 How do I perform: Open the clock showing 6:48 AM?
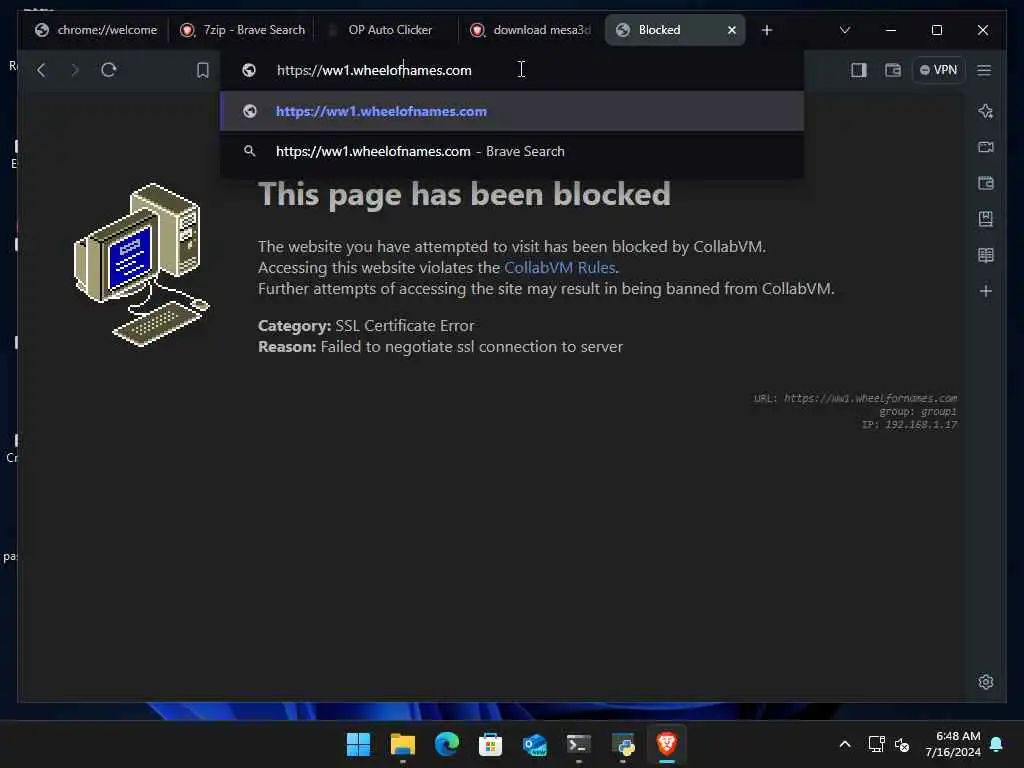[953, 744]
